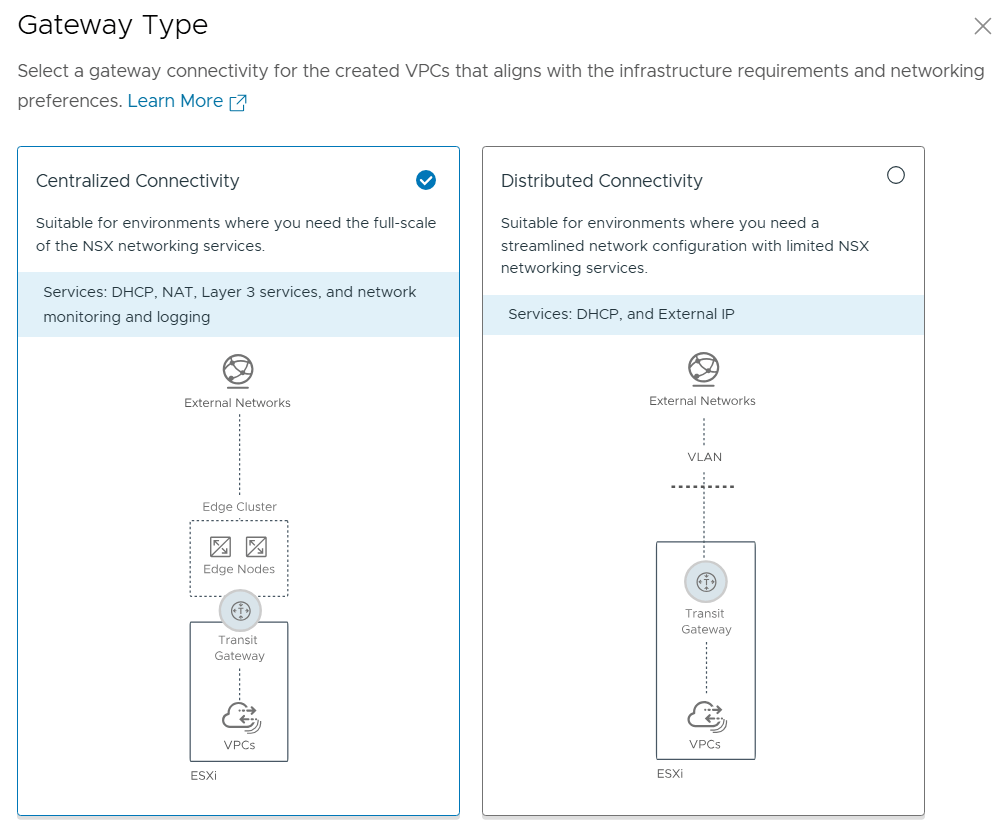Select the checked Centralized Connectivity radio button

pos(426,180)
